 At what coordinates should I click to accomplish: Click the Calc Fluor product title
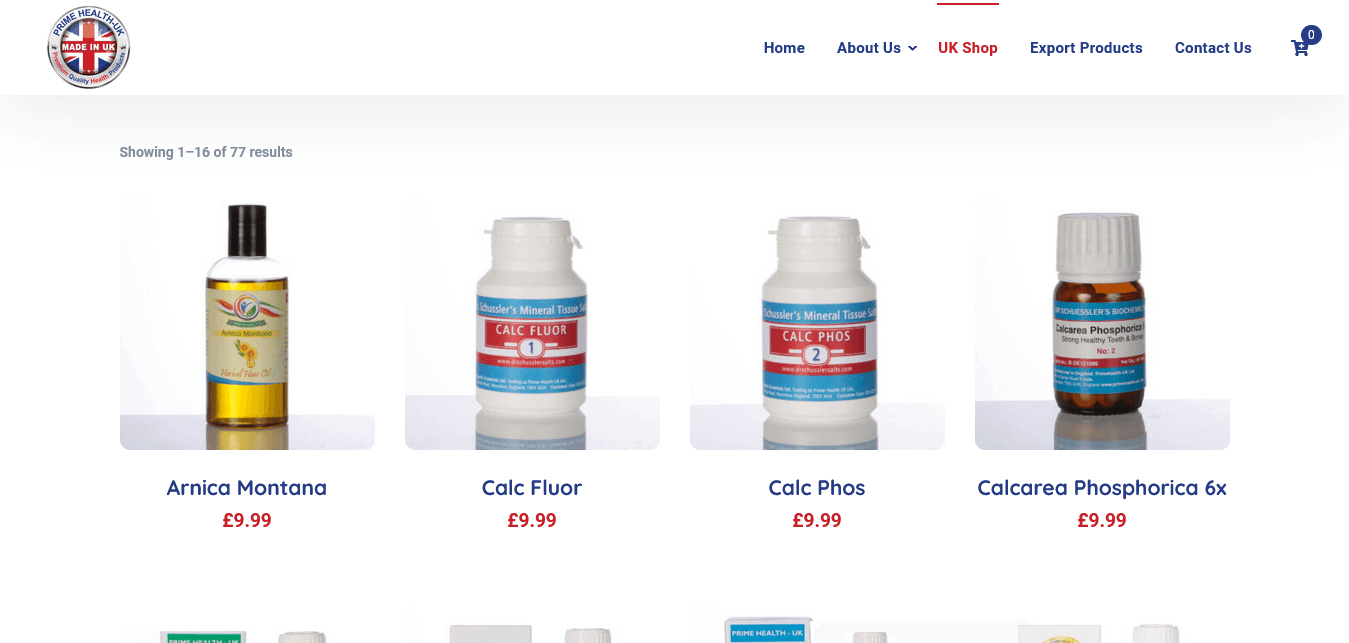pos(532,488)
